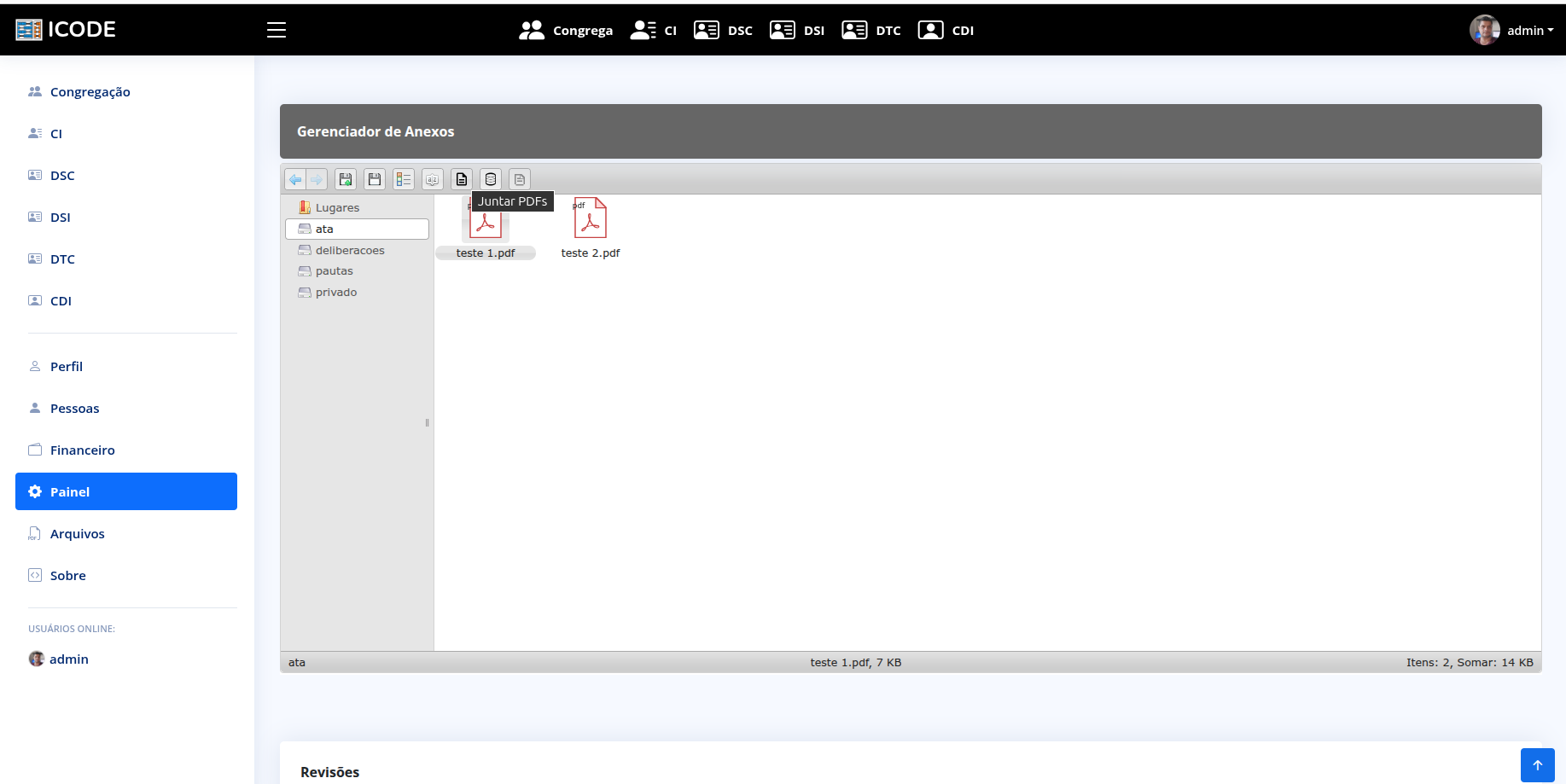Click the a-z sort icon in toolbar

[433, 179]
